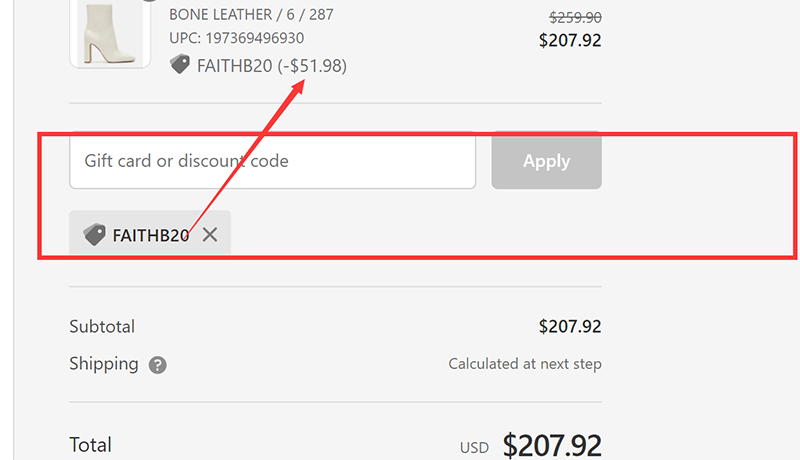Click the Subtotal amount $207.92
Viewport: 800px width, 460px height.
tap(570, 327)
